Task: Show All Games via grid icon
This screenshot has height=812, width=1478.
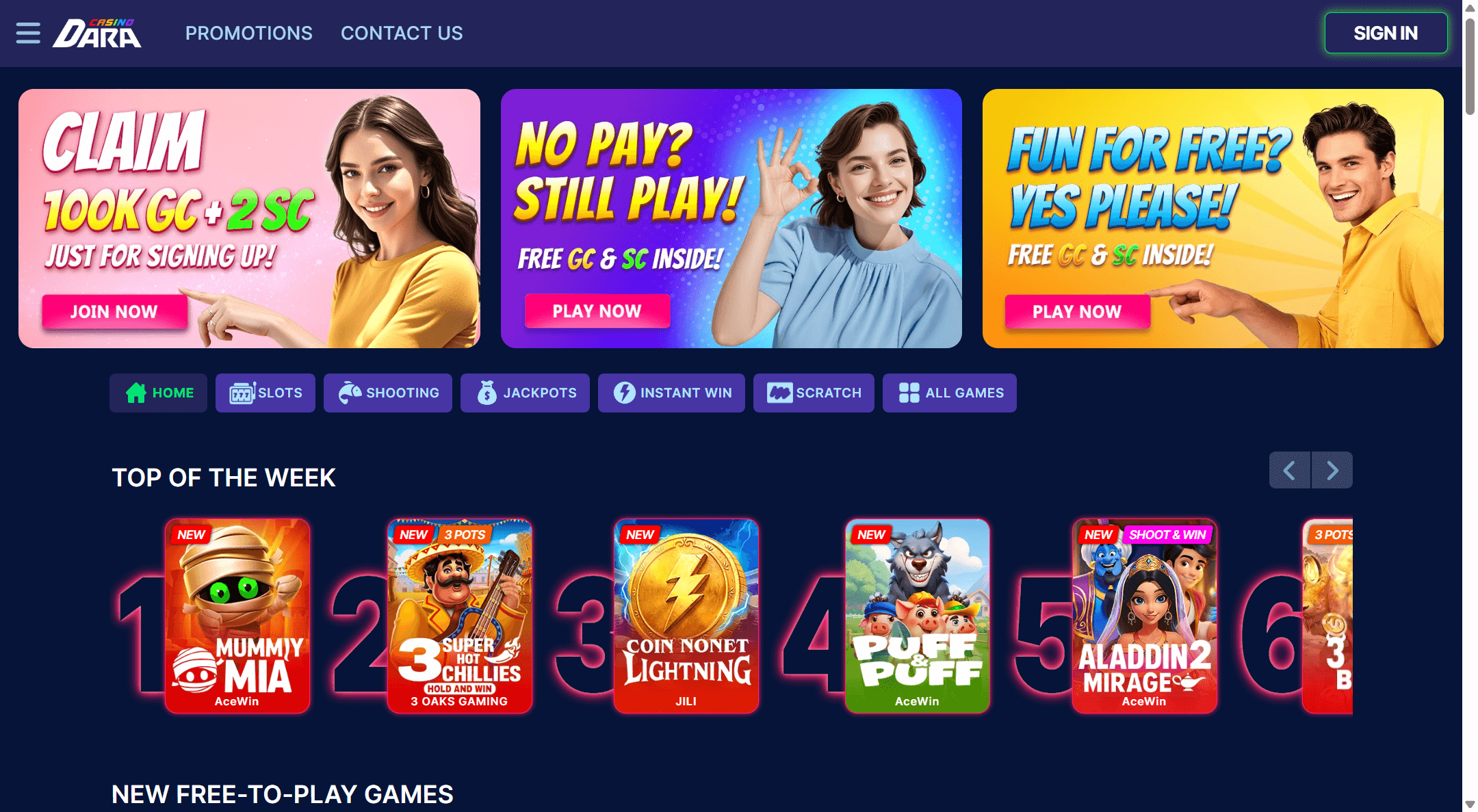Action: tap(909, 393)
